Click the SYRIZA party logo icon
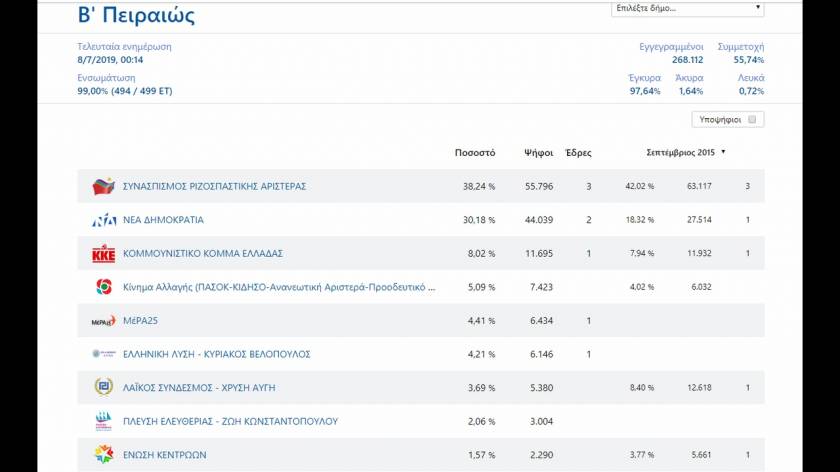The height and width of the screenshot is (472, 840). (x=104, y=186)
